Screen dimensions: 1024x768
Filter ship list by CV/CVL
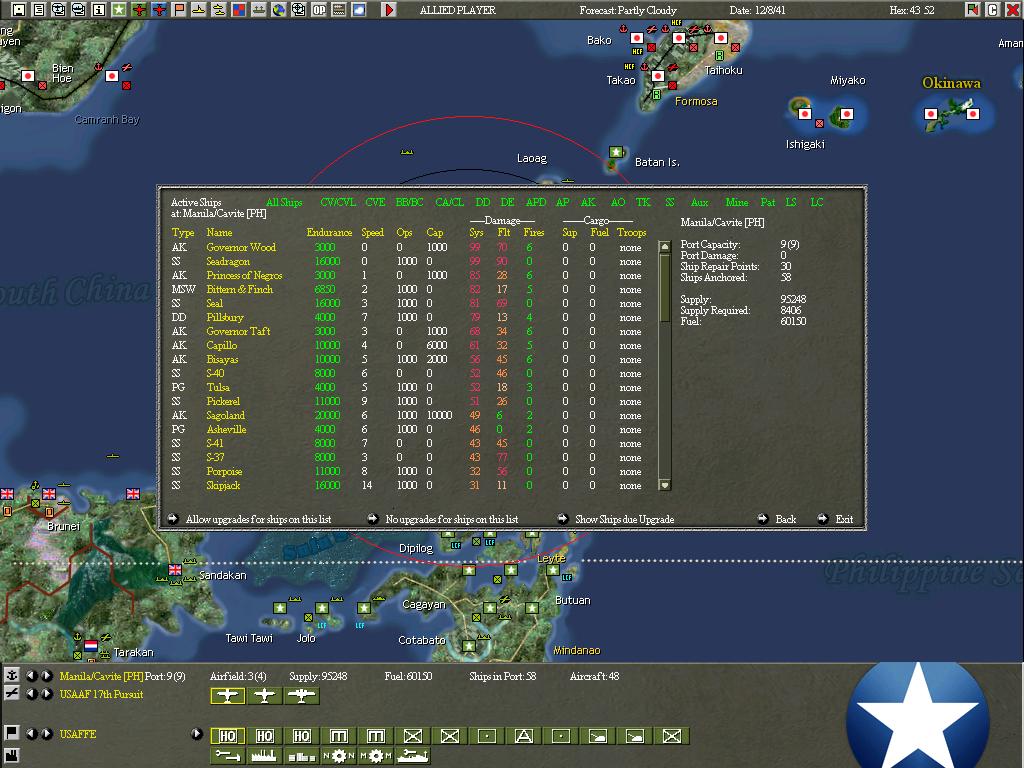(x=338, y=202)
